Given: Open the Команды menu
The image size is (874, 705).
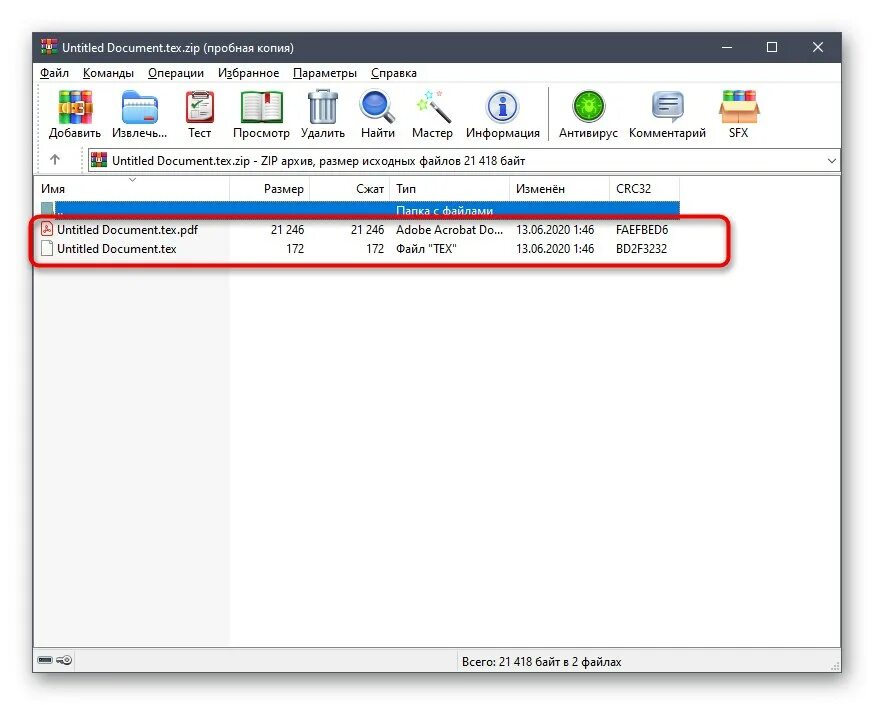Looking at the screenshot, I should 108,73.
